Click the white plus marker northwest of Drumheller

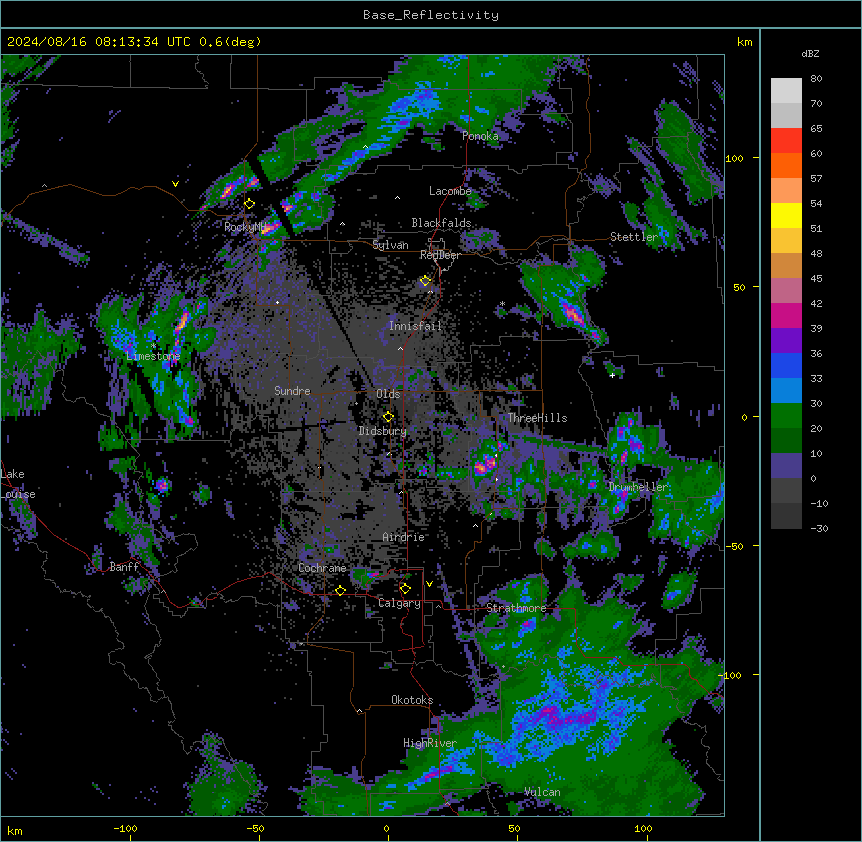pos(612,375)
